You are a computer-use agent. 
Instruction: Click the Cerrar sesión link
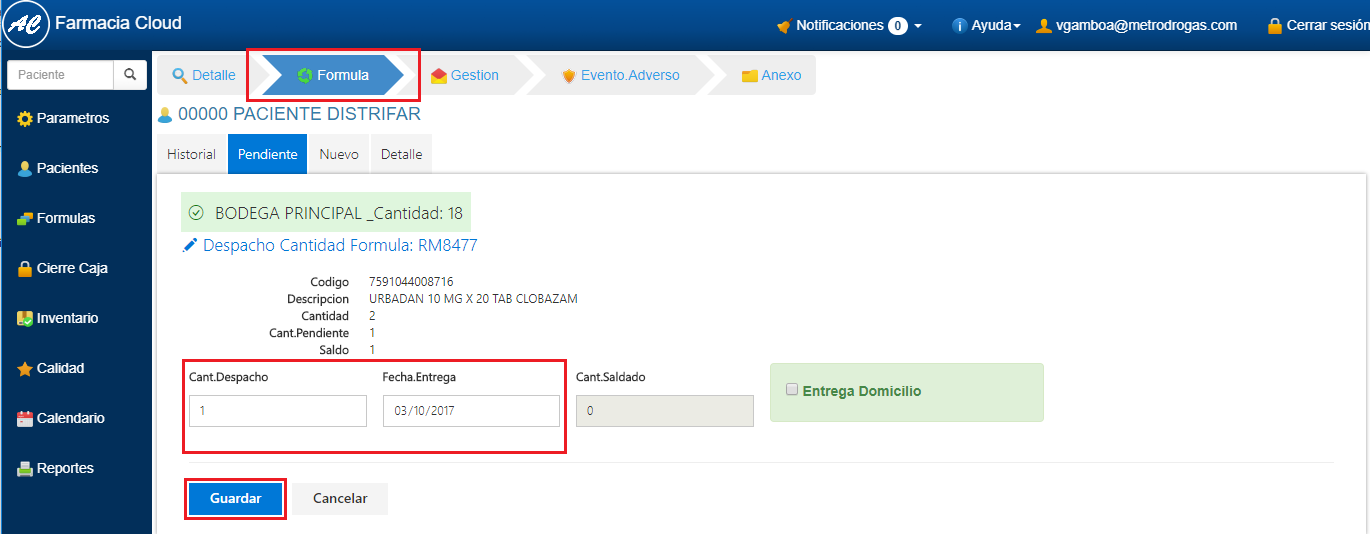tap(1316, 26)
